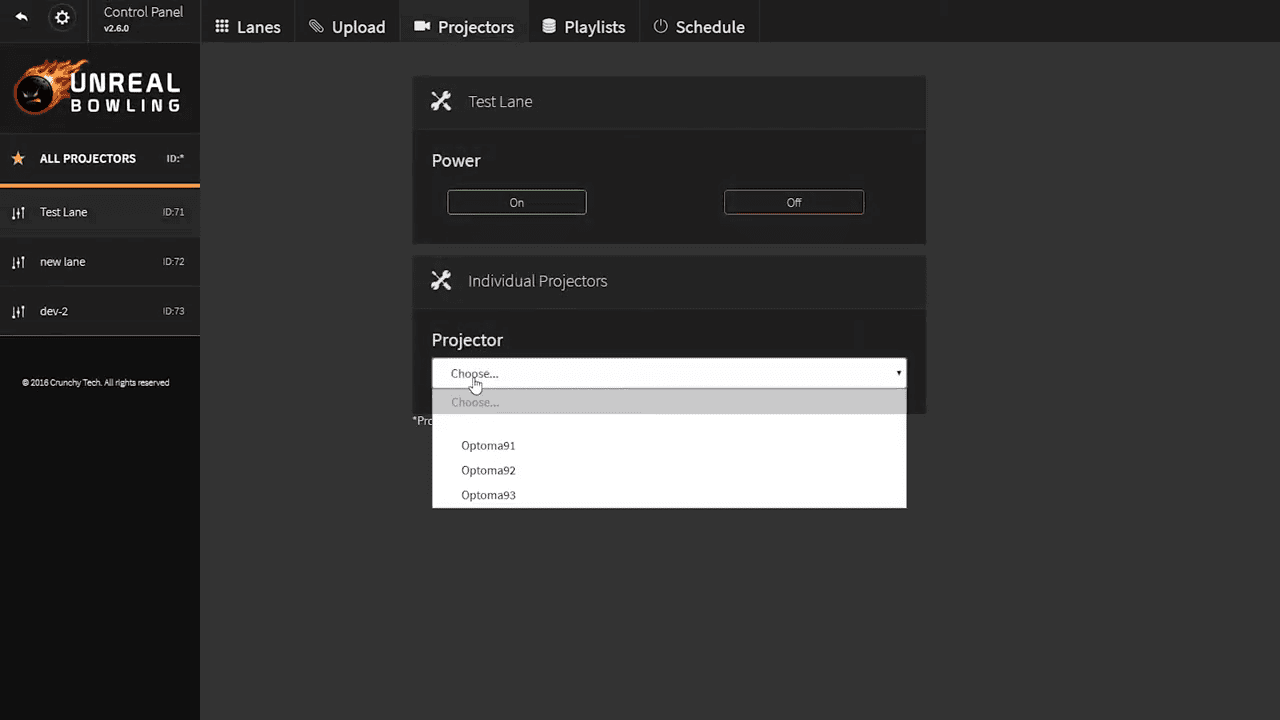1280x720 pixels.
Task: Turn projector power On
Action: tap(517, 202)
